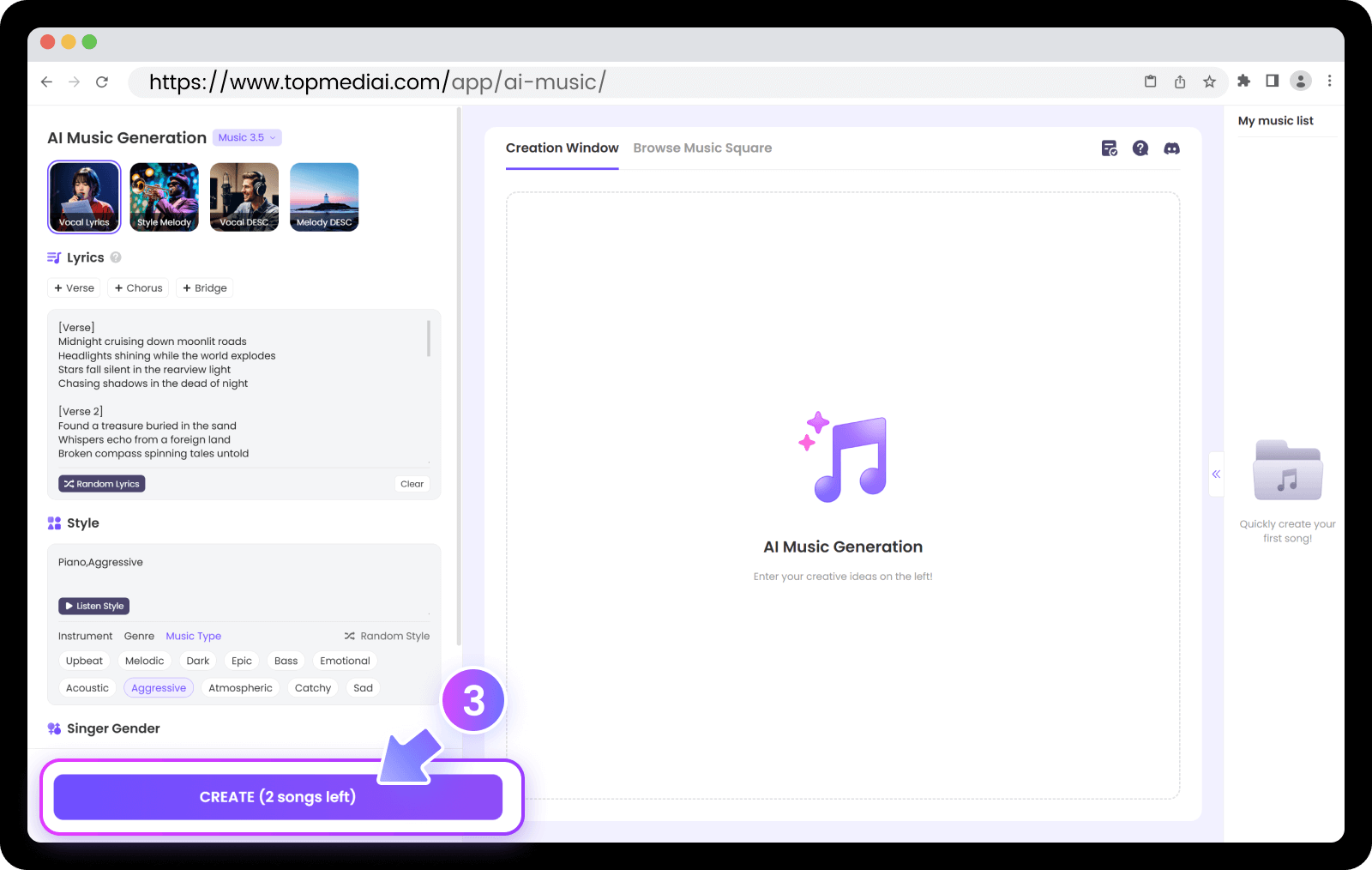Click the Singer Gender section heading

[x=113, y=728]
